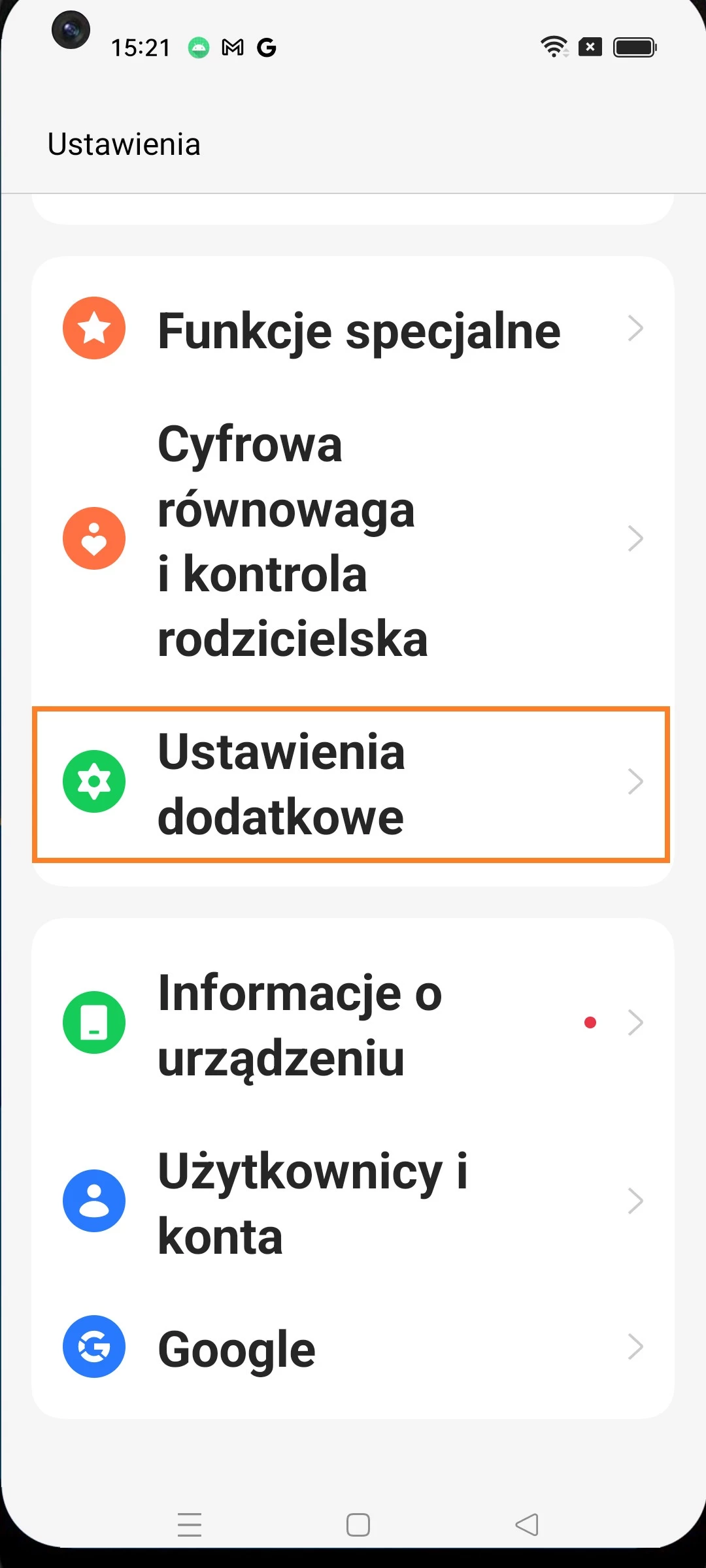Expand Funkcje specjalne via its chevron

(x=635, y=328)
